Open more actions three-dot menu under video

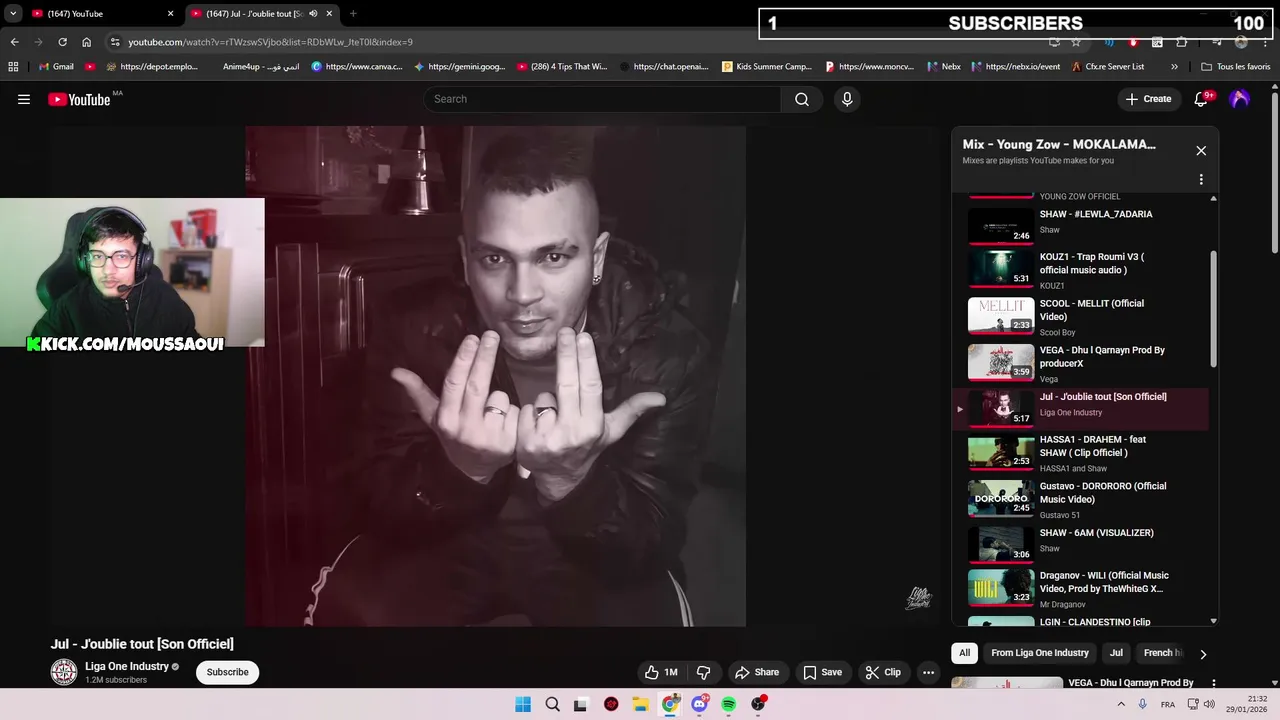(928, 672)
